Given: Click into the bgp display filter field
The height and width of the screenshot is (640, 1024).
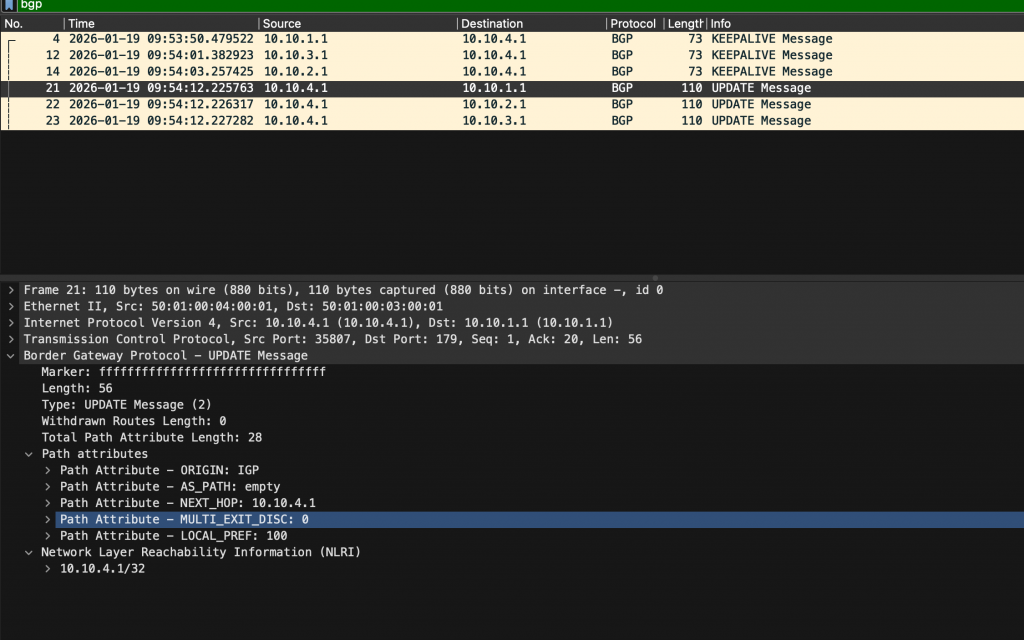Looking at the screenshot, I should point(500,5).
